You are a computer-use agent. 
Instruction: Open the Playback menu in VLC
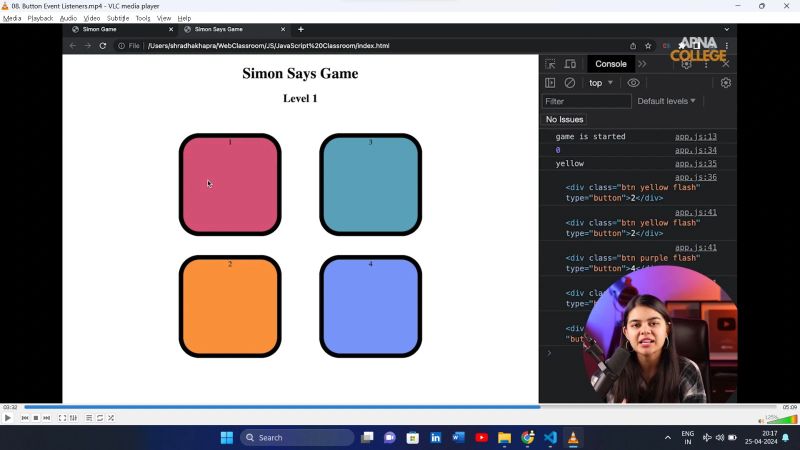[x=40, y=18]
